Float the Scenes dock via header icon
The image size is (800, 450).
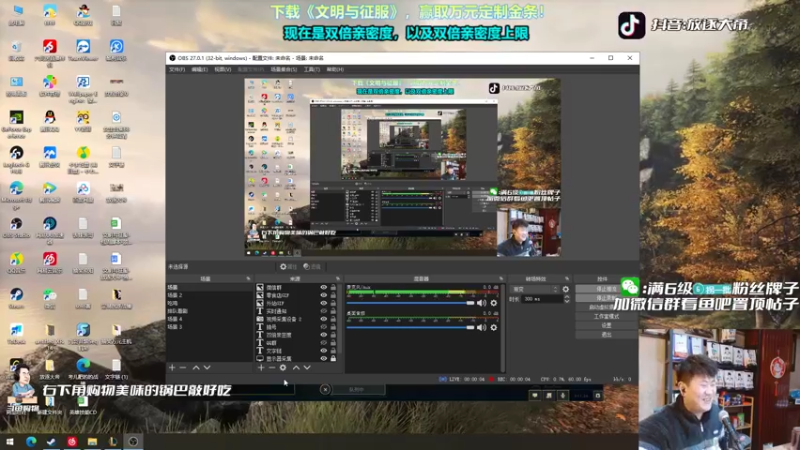pyautogui.click(x=248, y=279)
